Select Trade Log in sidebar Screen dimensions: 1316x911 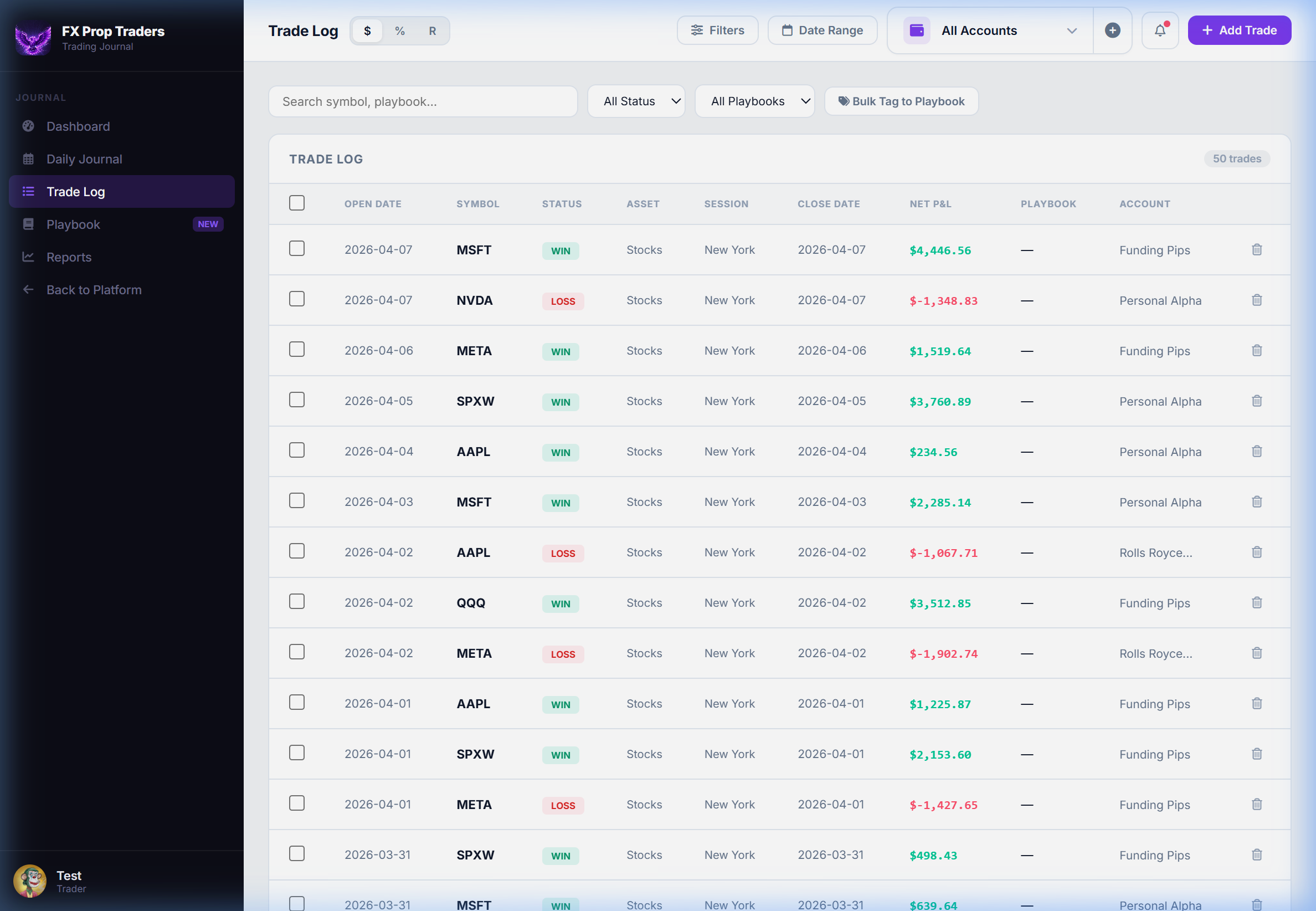tap(121, 191)
